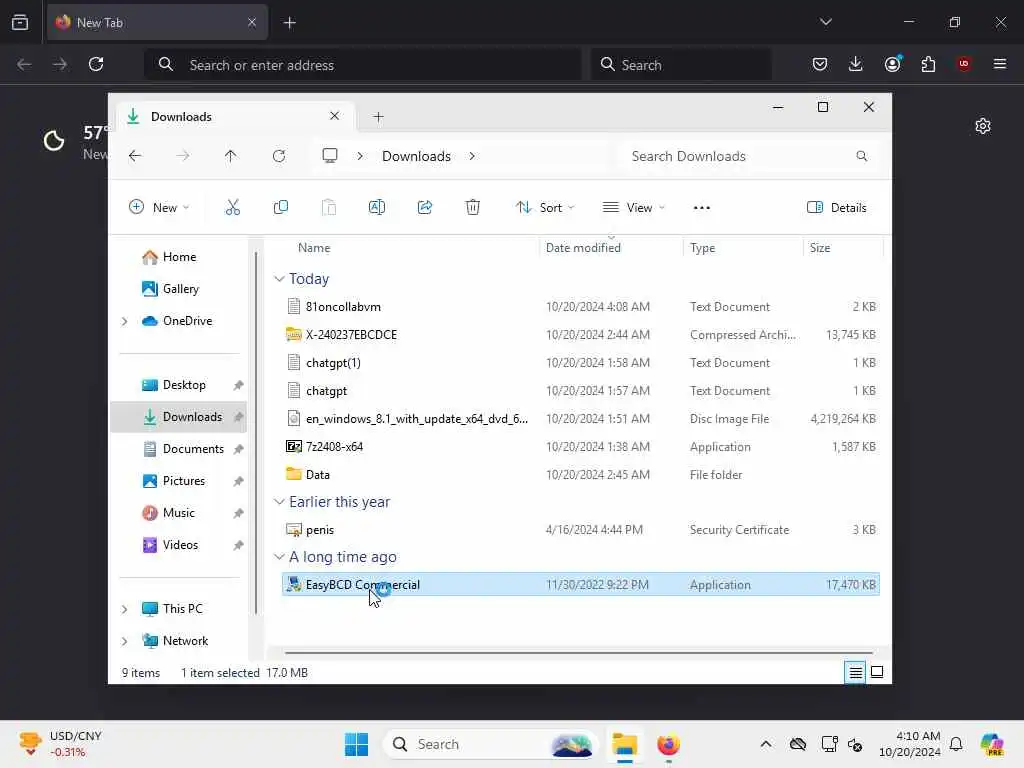Go back in File Explorer

(x=135, y=156)
